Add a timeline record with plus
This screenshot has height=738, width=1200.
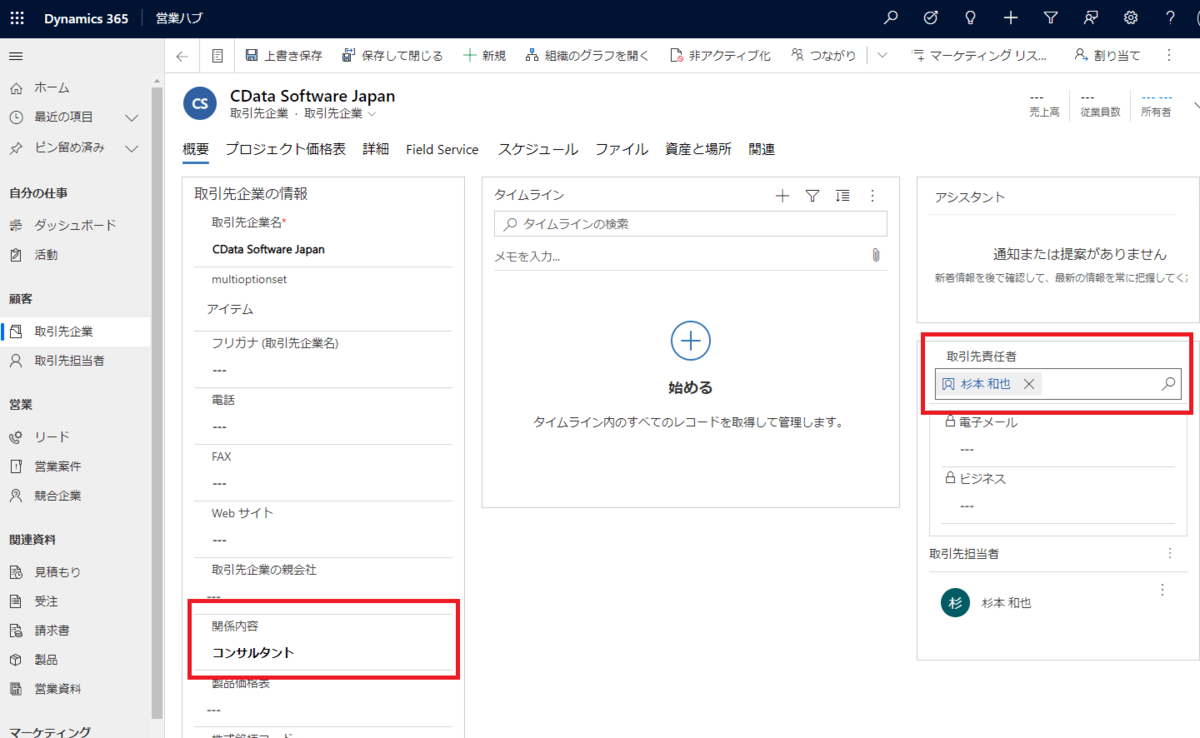782,196
